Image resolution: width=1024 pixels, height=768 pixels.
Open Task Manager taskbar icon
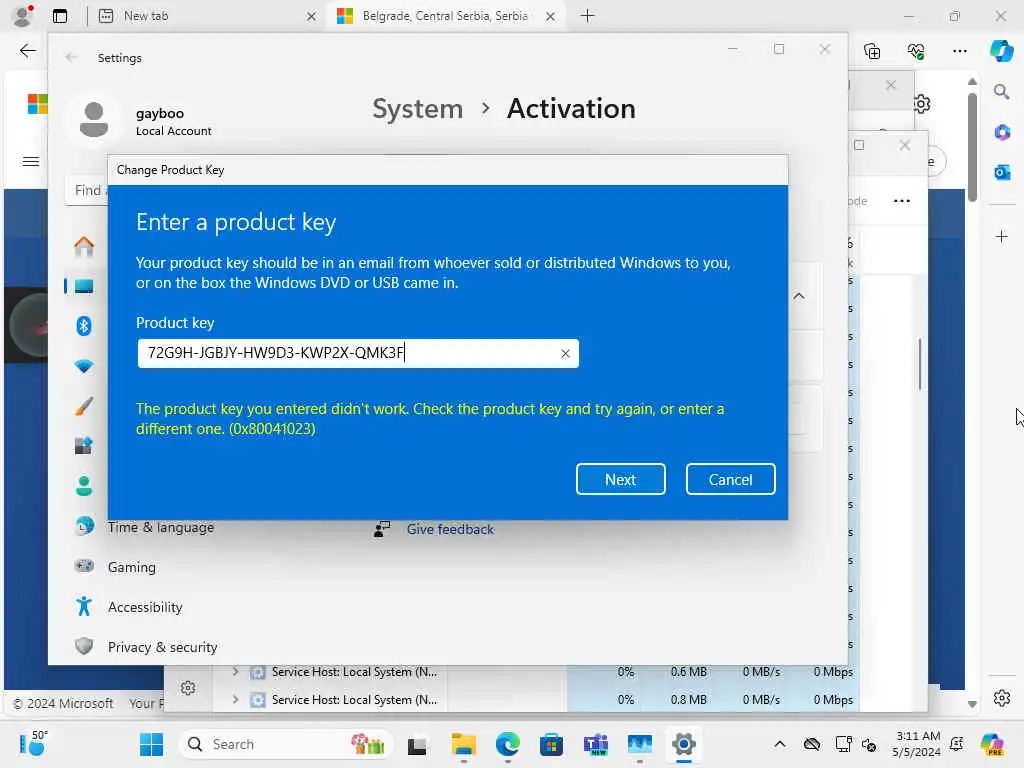639,744
